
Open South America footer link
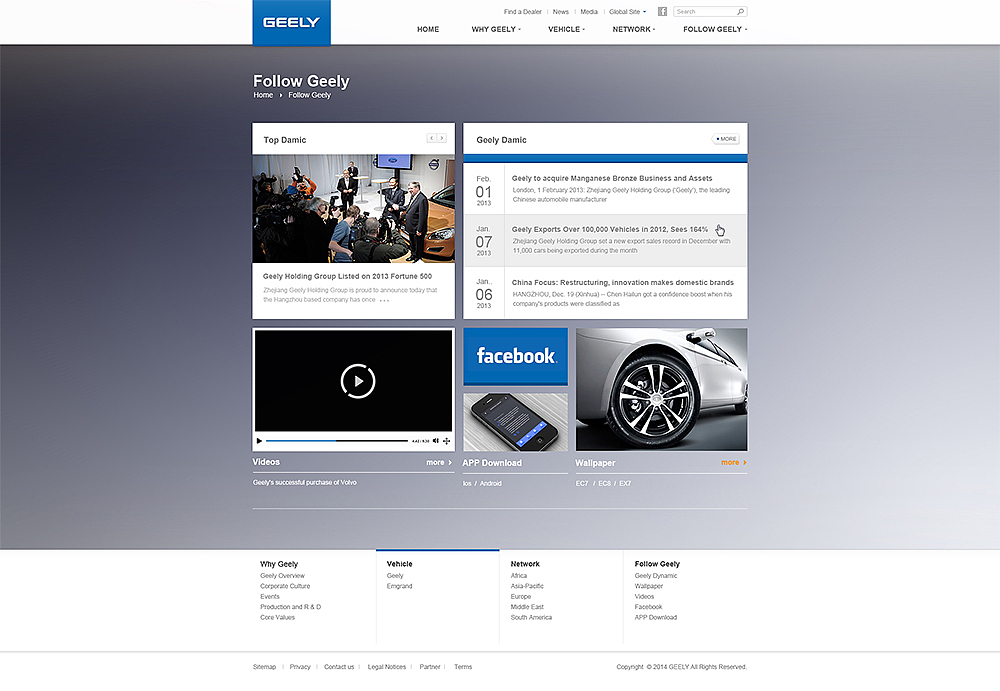point(531,618)
